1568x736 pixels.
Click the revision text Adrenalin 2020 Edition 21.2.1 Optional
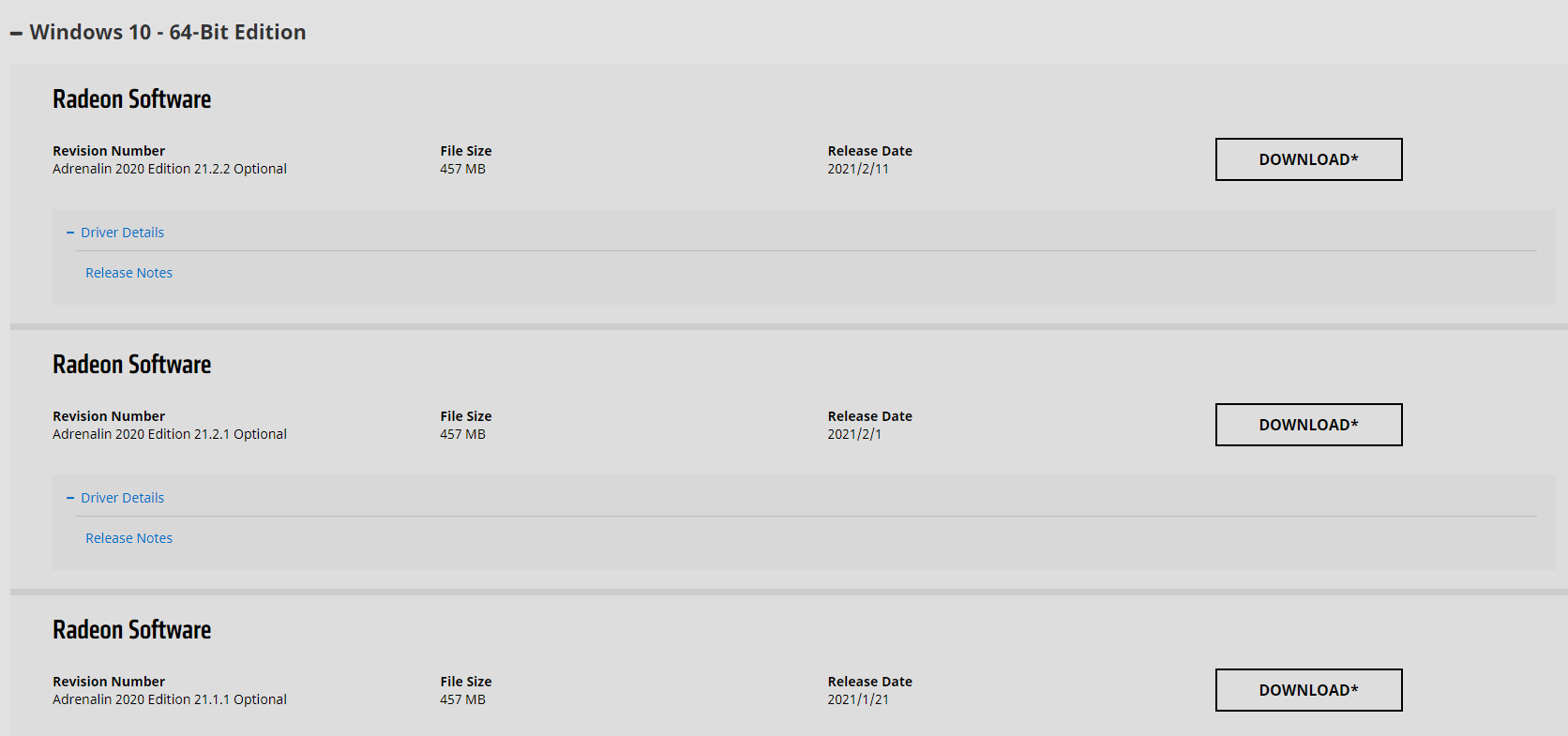point(170,434)
